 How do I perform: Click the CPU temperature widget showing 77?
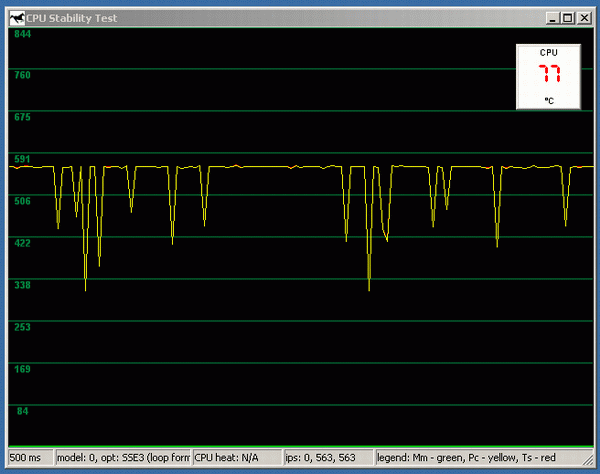click(x=549, y=76)
